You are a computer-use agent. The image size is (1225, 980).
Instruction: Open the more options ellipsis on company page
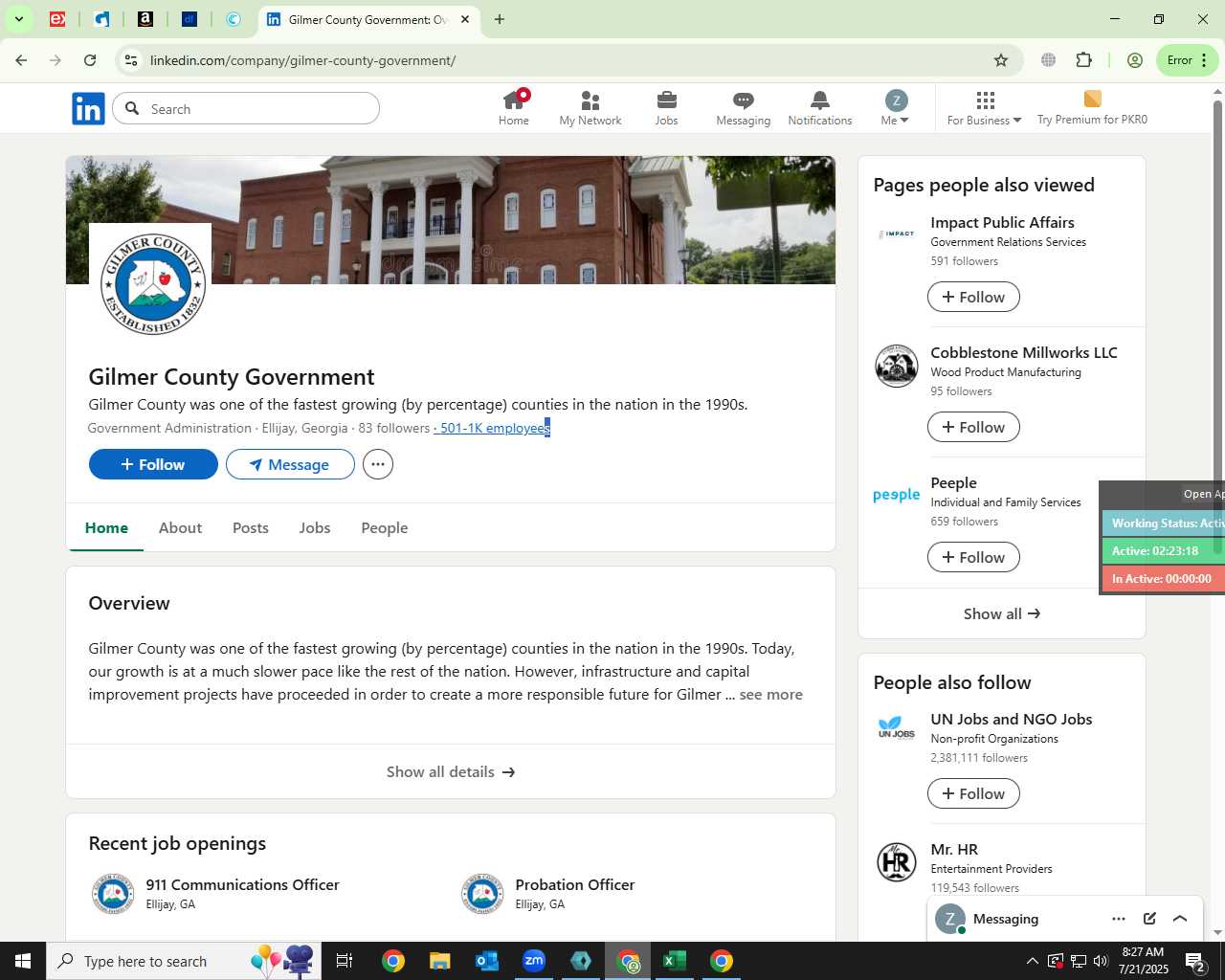(378, 464)
